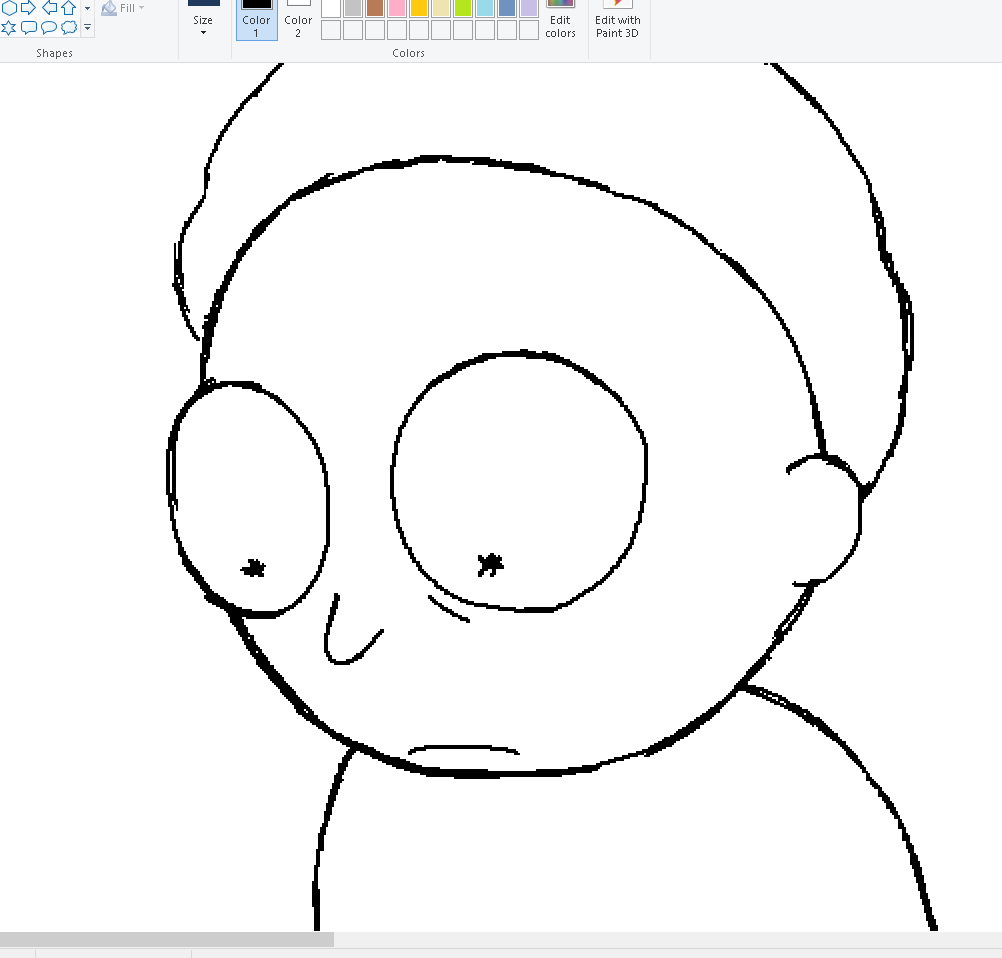Activate Color 1 foreground selector
Image resolution: width=1002 pixels, height=958 pixels.
pyautogui.click(x=256, y=20)
